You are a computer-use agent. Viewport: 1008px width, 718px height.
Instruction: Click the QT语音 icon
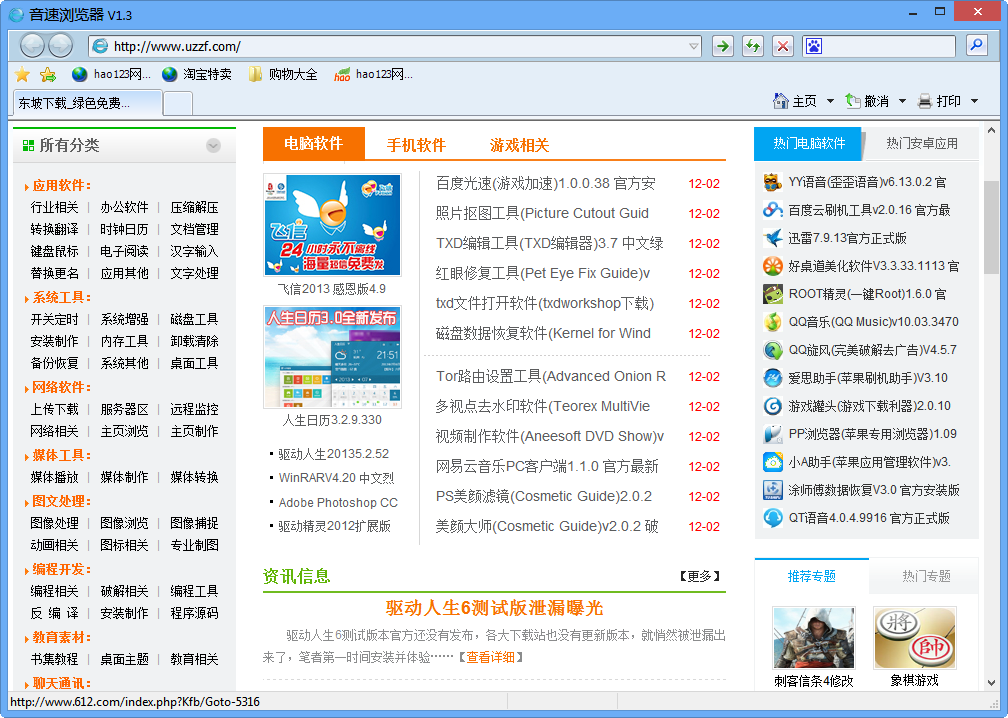[773, 518]
